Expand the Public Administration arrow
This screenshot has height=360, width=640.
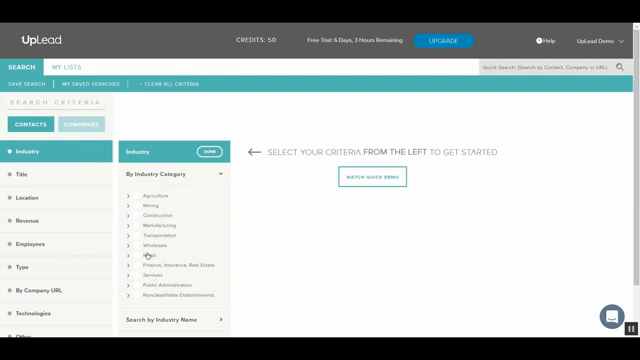128,285
